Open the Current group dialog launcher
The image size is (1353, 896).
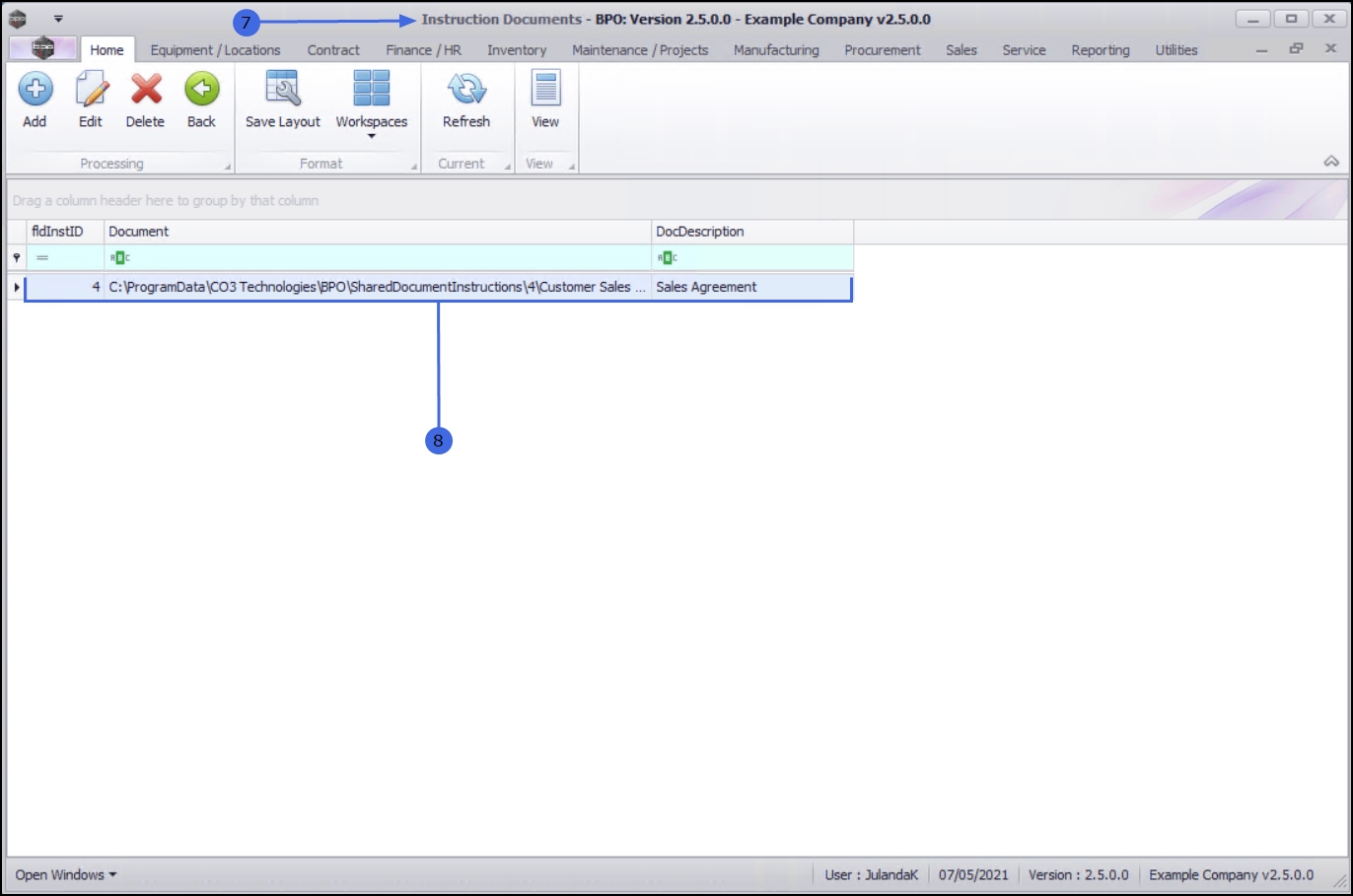pyautogui.click(x=508, y=167)
